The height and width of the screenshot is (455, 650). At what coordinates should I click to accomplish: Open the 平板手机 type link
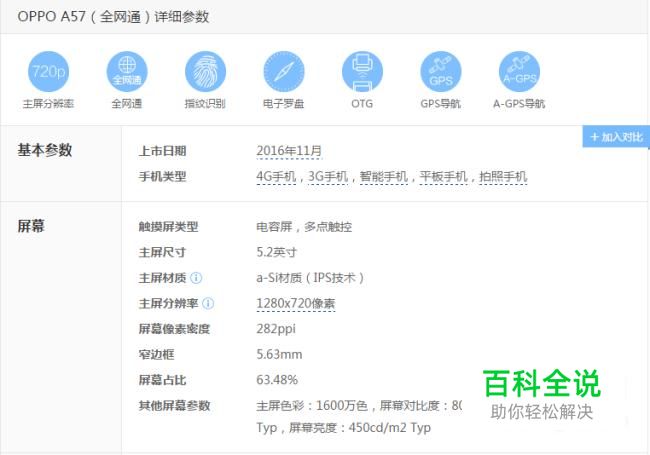444,177
